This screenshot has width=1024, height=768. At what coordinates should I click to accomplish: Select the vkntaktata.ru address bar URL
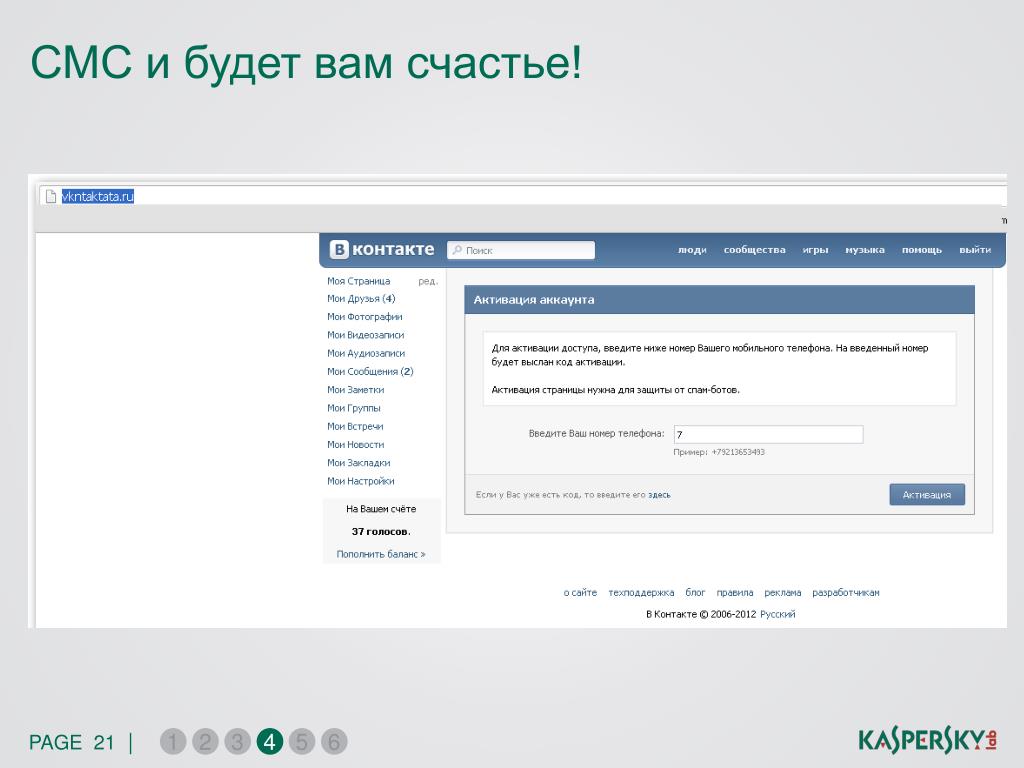(x=97, y=196)
